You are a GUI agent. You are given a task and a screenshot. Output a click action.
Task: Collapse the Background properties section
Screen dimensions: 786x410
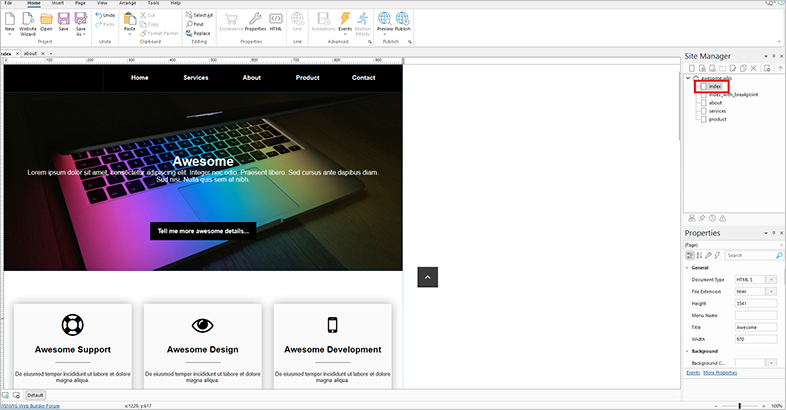(x=687, y=351)
